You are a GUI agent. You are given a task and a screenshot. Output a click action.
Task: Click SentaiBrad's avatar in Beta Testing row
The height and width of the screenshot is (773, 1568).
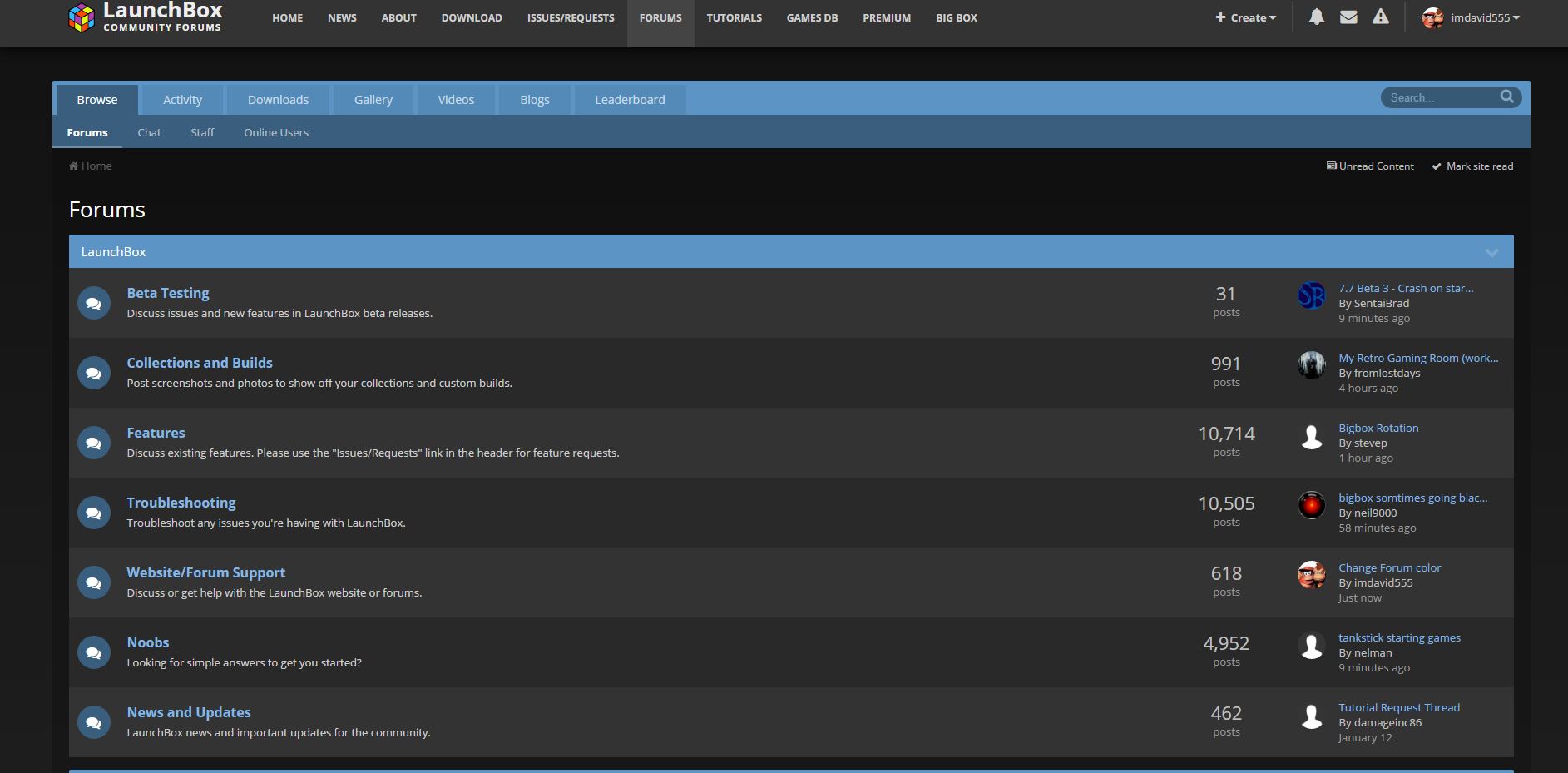pos(1311,295)
